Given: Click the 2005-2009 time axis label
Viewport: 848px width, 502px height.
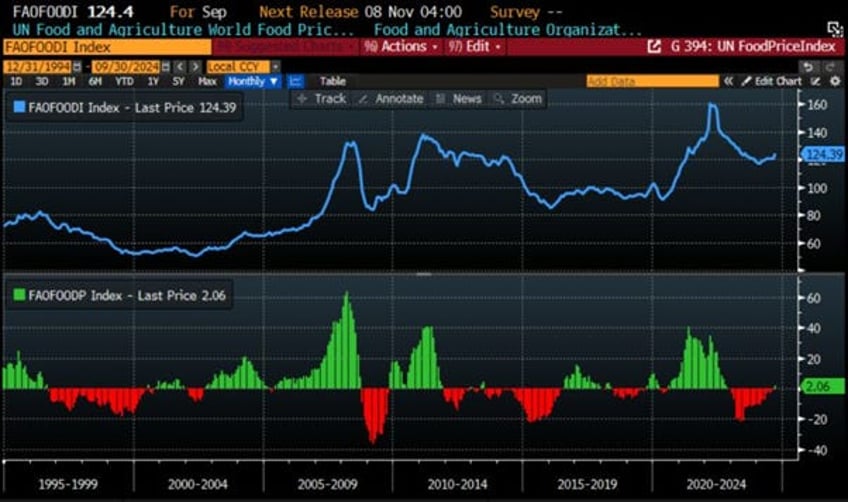Looking at the screenshot, I should pos(327,484).
